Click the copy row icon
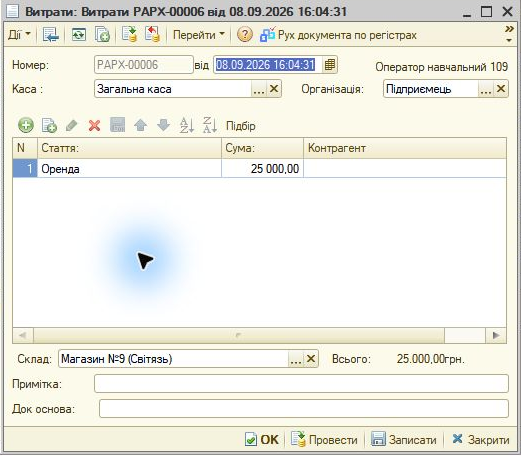 [x=49, y=125]
